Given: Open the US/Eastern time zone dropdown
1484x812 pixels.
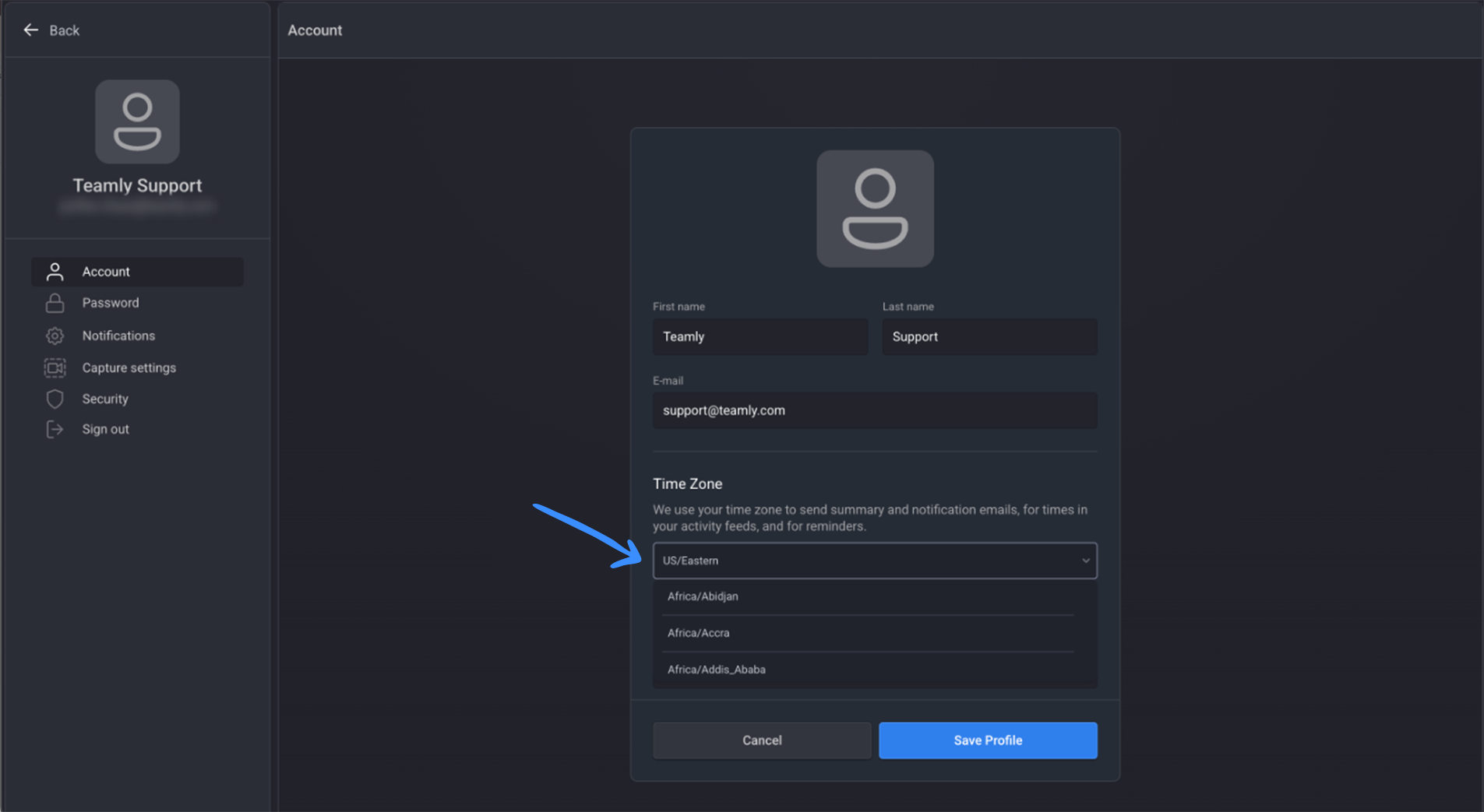Looking at the screenshot, I should (875, 561).
